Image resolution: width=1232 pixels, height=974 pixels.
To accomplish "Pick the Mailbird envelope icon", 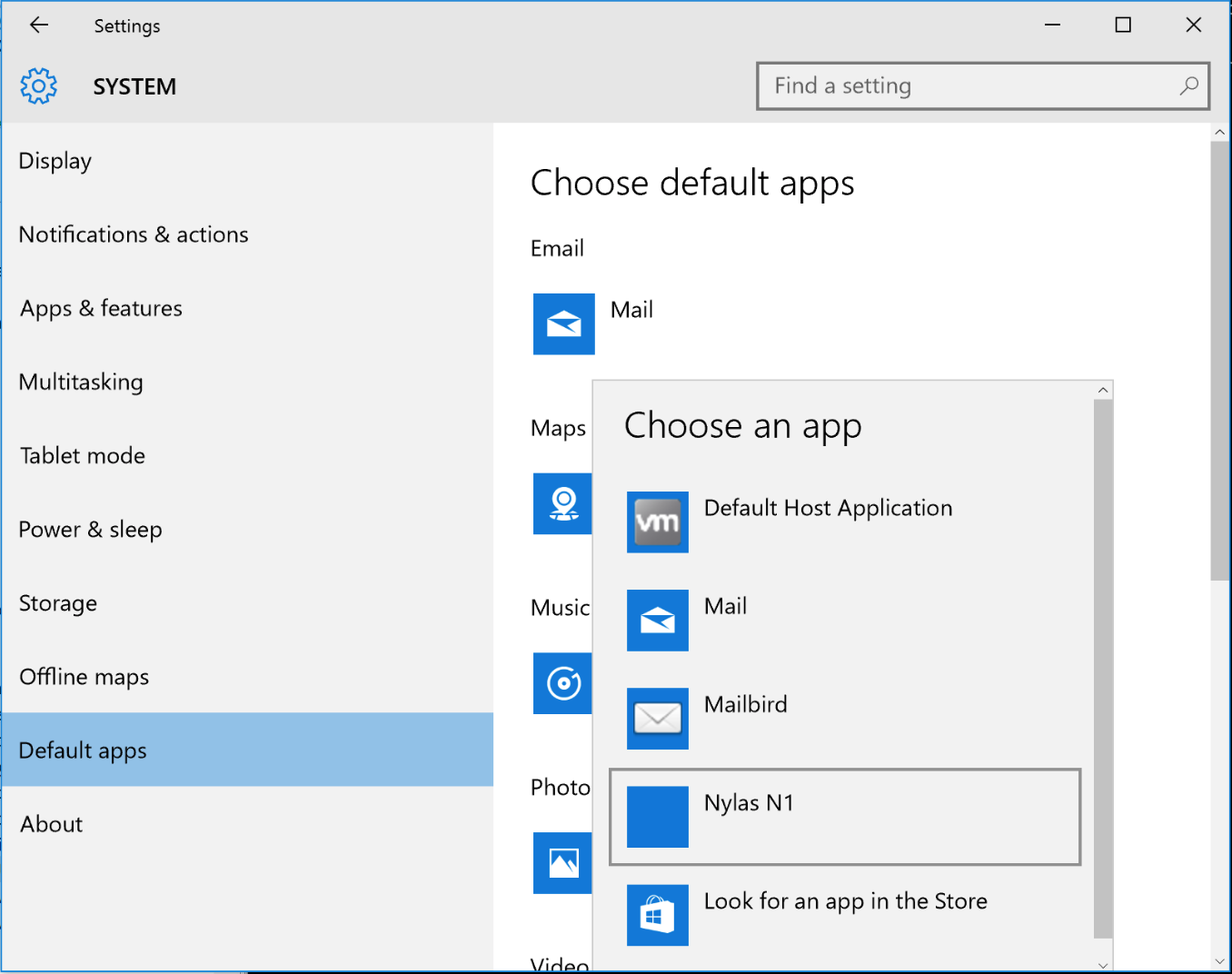I will coord(657,718).
